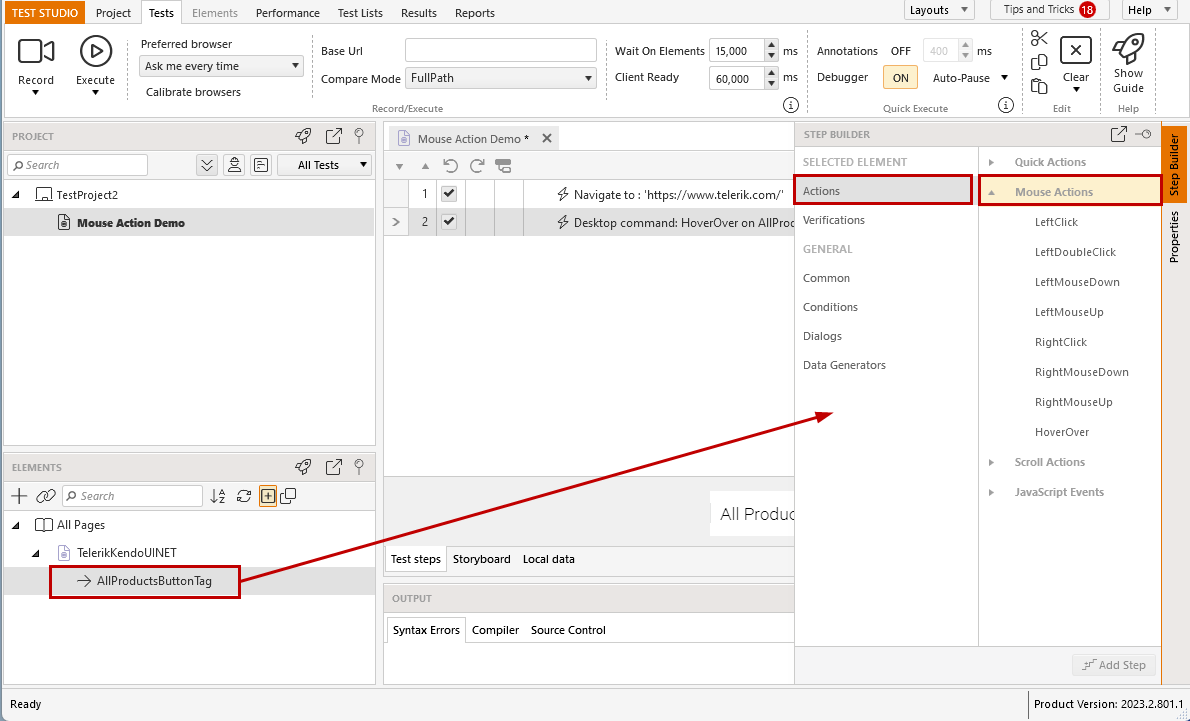Click the chain link icon in Elements toolbar
The height and width of the screenshot is (721, 1190).
pyautogui.click(x=46, y=496)
